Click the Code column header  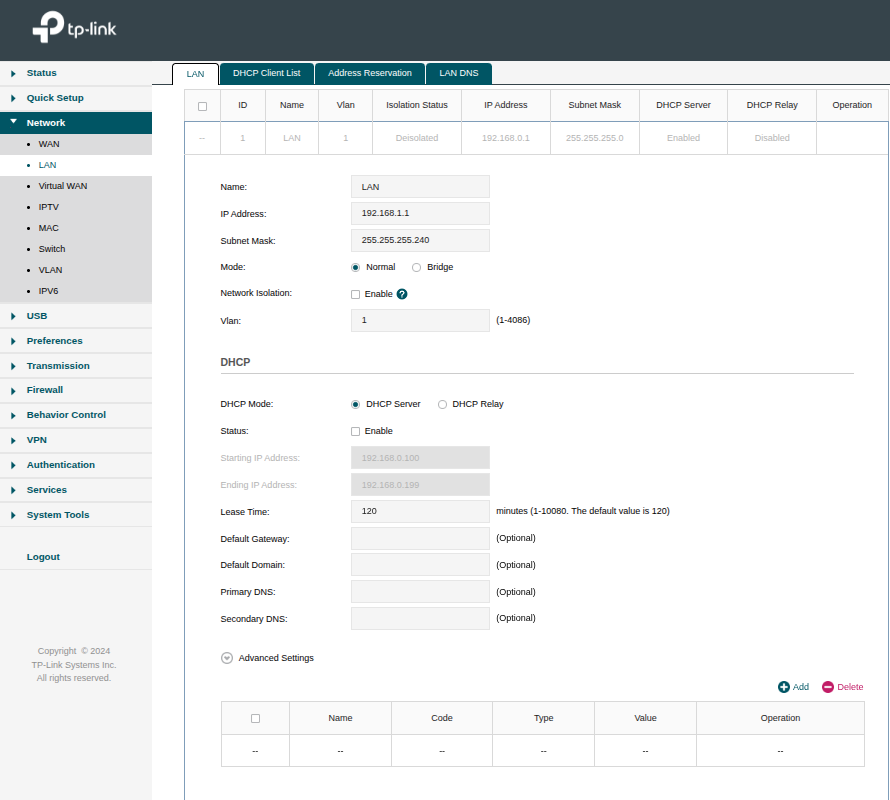point(442,718)
